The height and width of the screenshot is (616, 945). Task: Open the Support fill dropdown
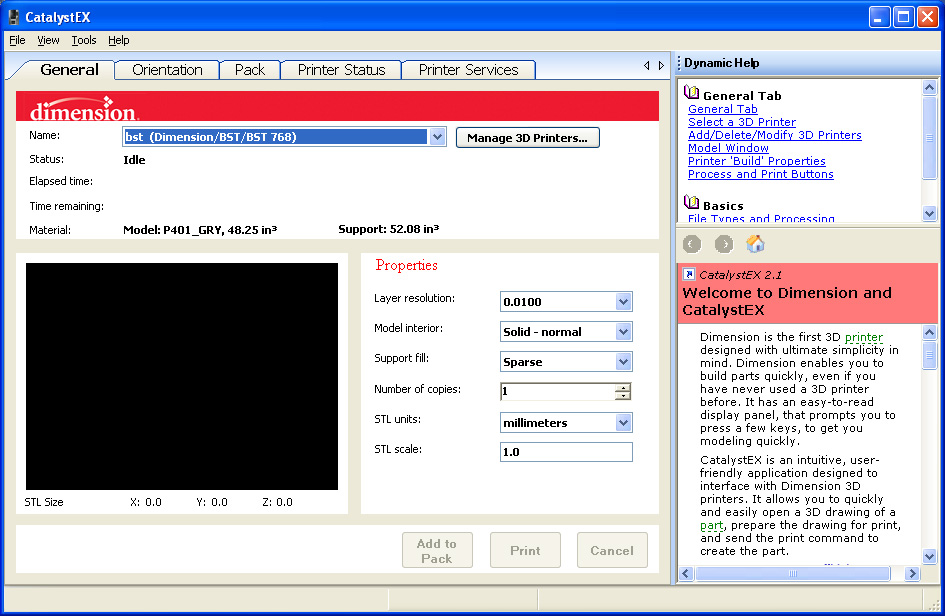624,362
